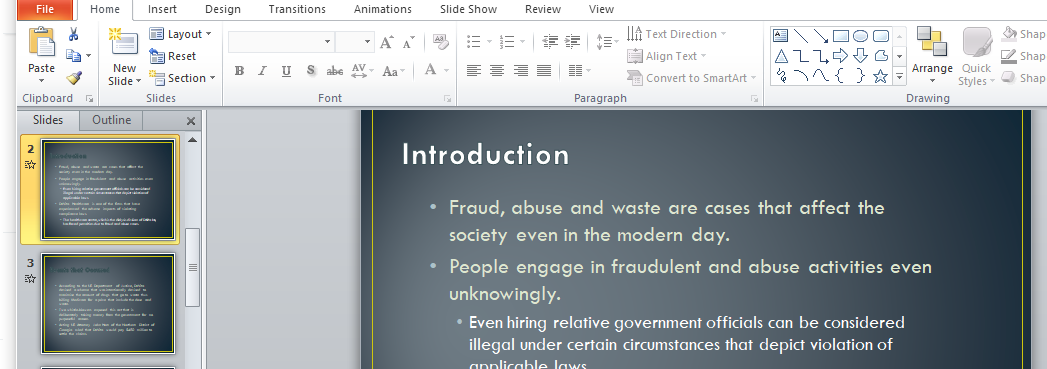Click Text Direction button

[676, 34]
